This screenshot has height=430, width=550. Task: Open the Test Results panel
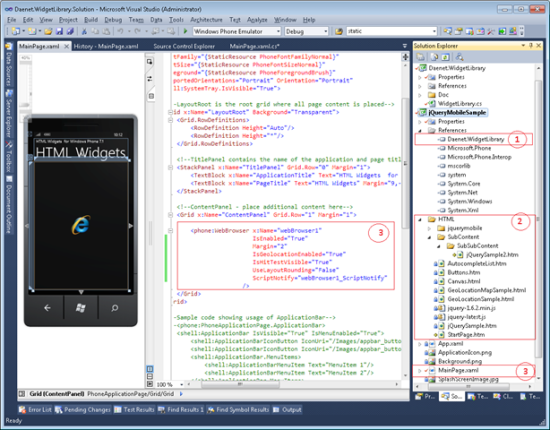click(134, 409)
